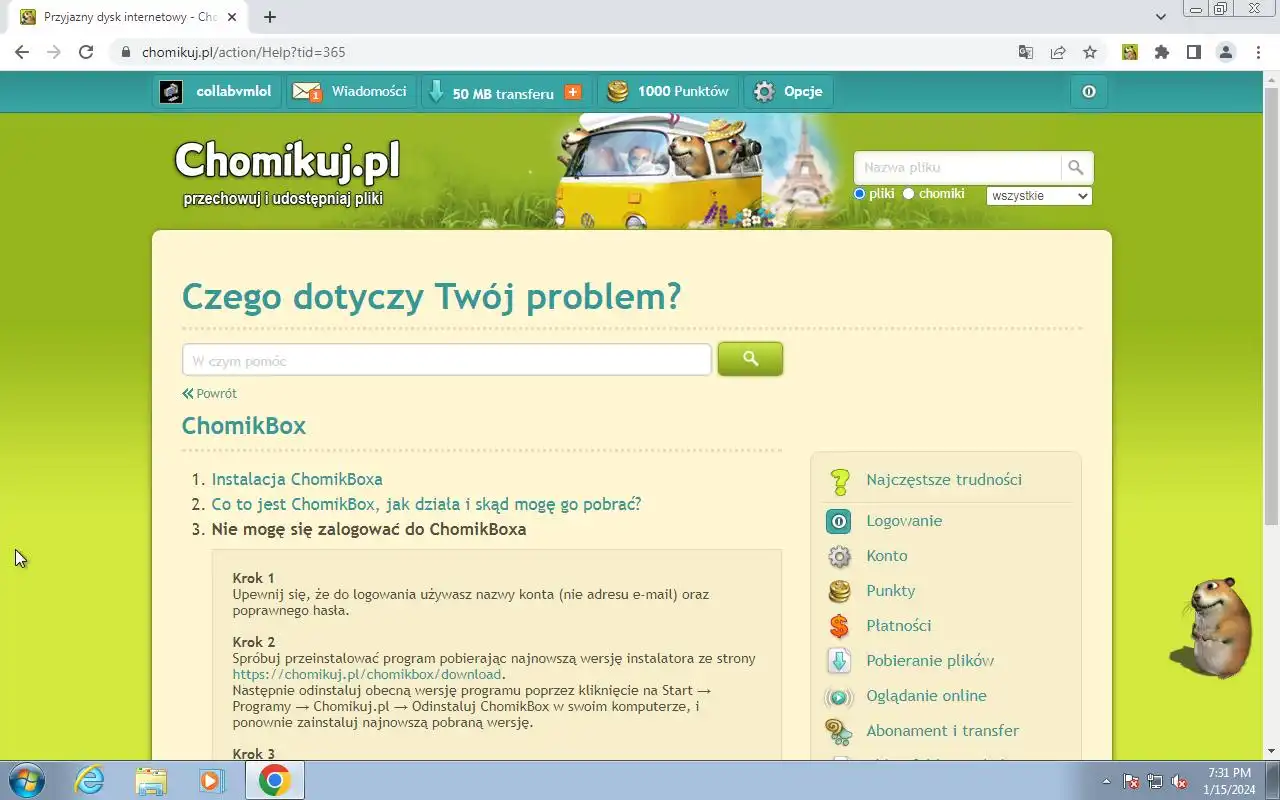Image resolution: width=1280 pixels, height=800 pixels.
Task: Open the Logowanie help category
Action: point(904,521)
